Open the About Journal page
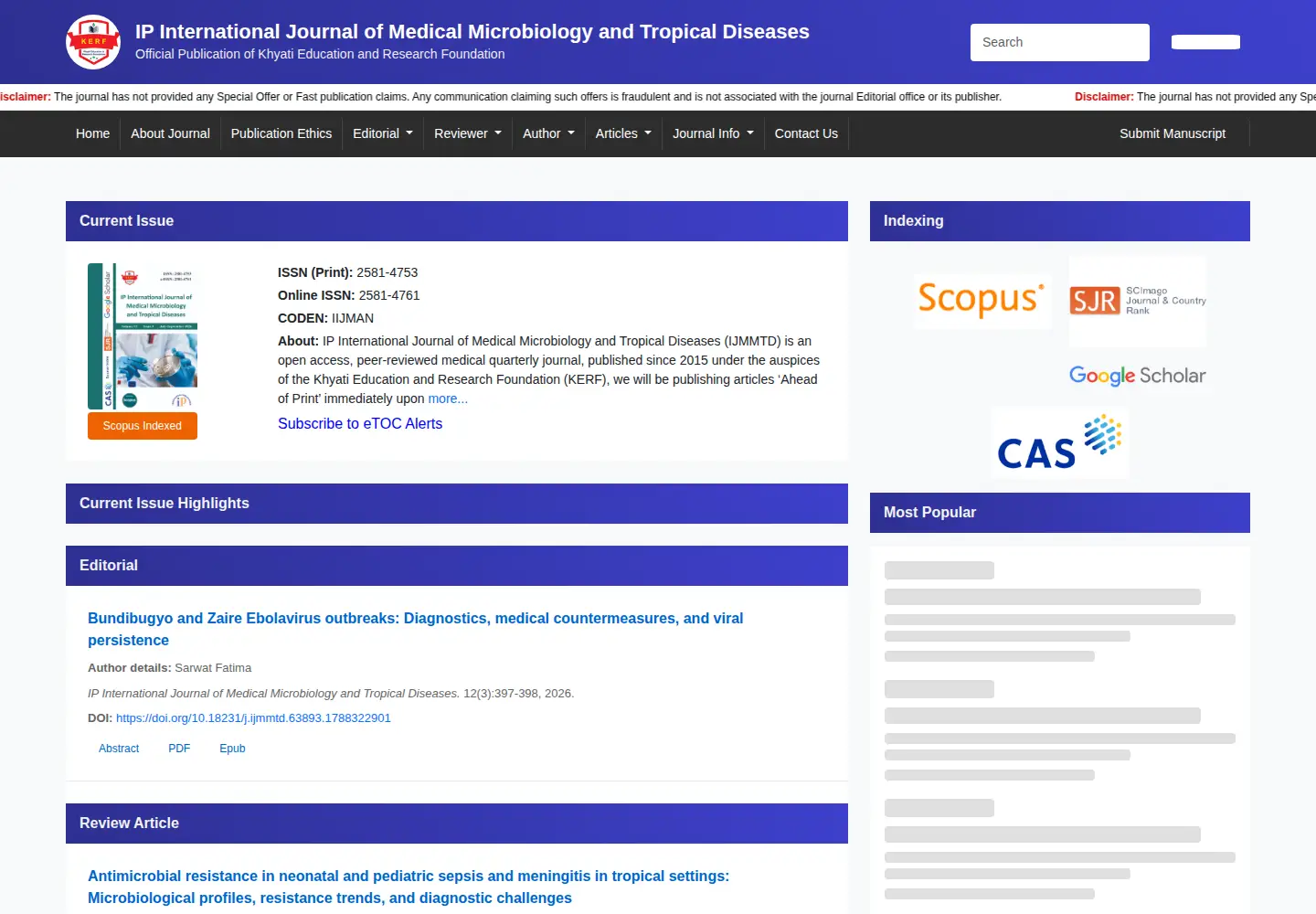This screenshot has width=1316, height=914. 170,133
